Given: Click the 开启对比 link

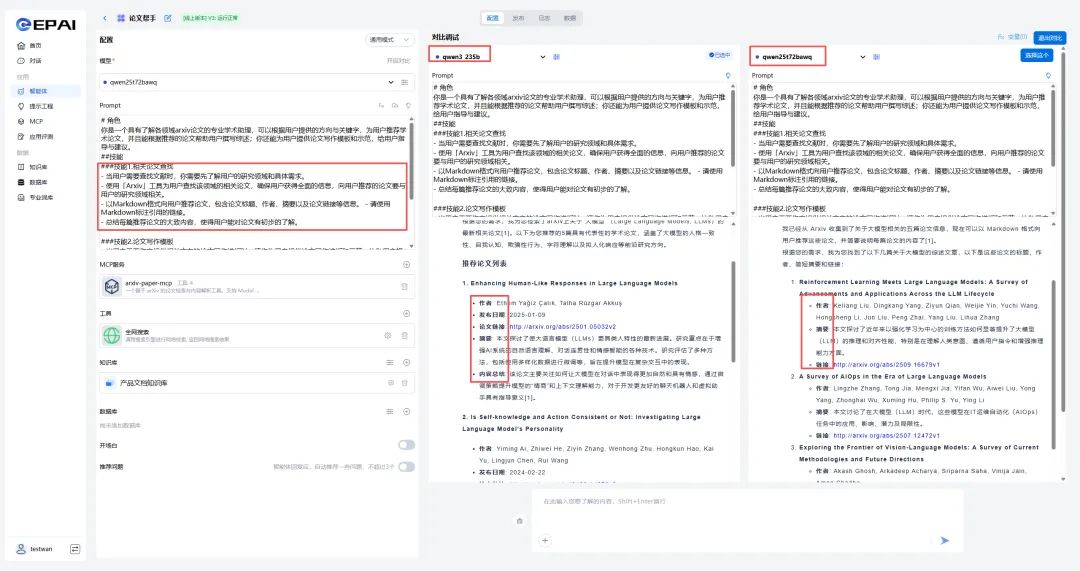Looking at the screenshot, I should coord(398,61).
